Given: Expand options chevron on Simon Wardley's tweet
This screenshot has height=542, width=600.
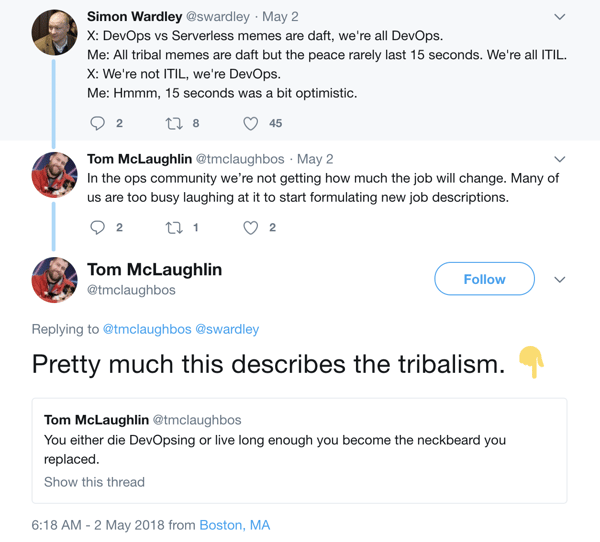Looking at the screenshot, I should (x=559, y=17).
